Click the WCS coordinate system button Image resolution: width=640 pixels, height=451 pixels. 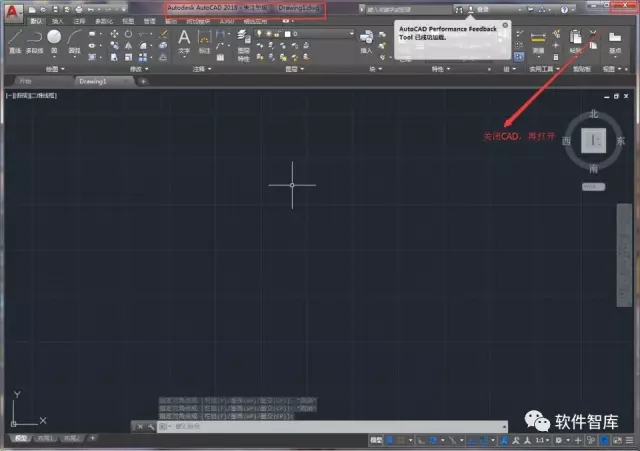[x=593, y=187]
